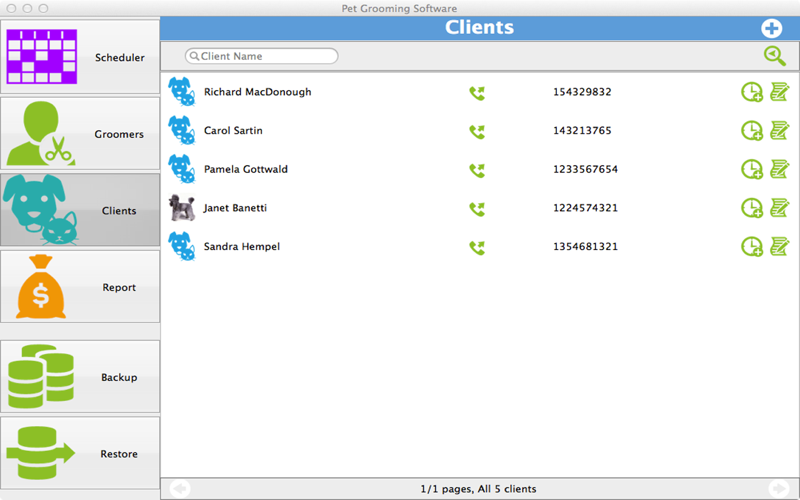Click Carol Sartin's pet avatar icon
Image resolution: width=800 pixels, height=500 pixels.
pyautogui.click(x=182, y=131)
